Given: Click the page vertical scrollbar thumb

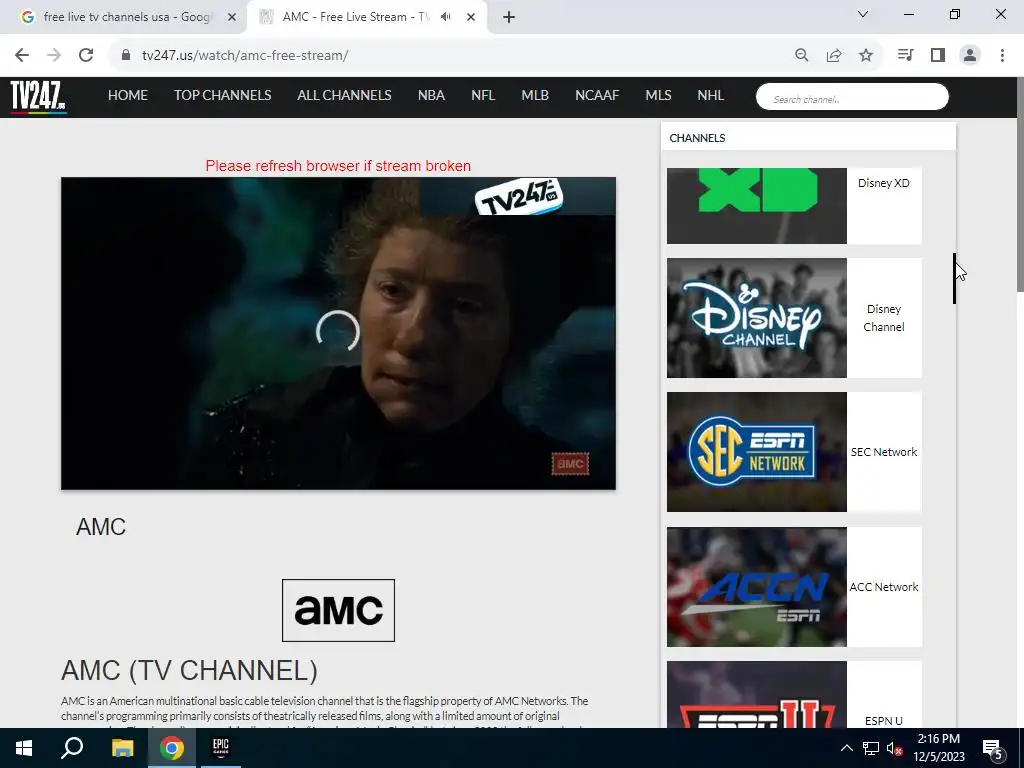Looking at the screenshot, I should click(x=1019, y=185).
